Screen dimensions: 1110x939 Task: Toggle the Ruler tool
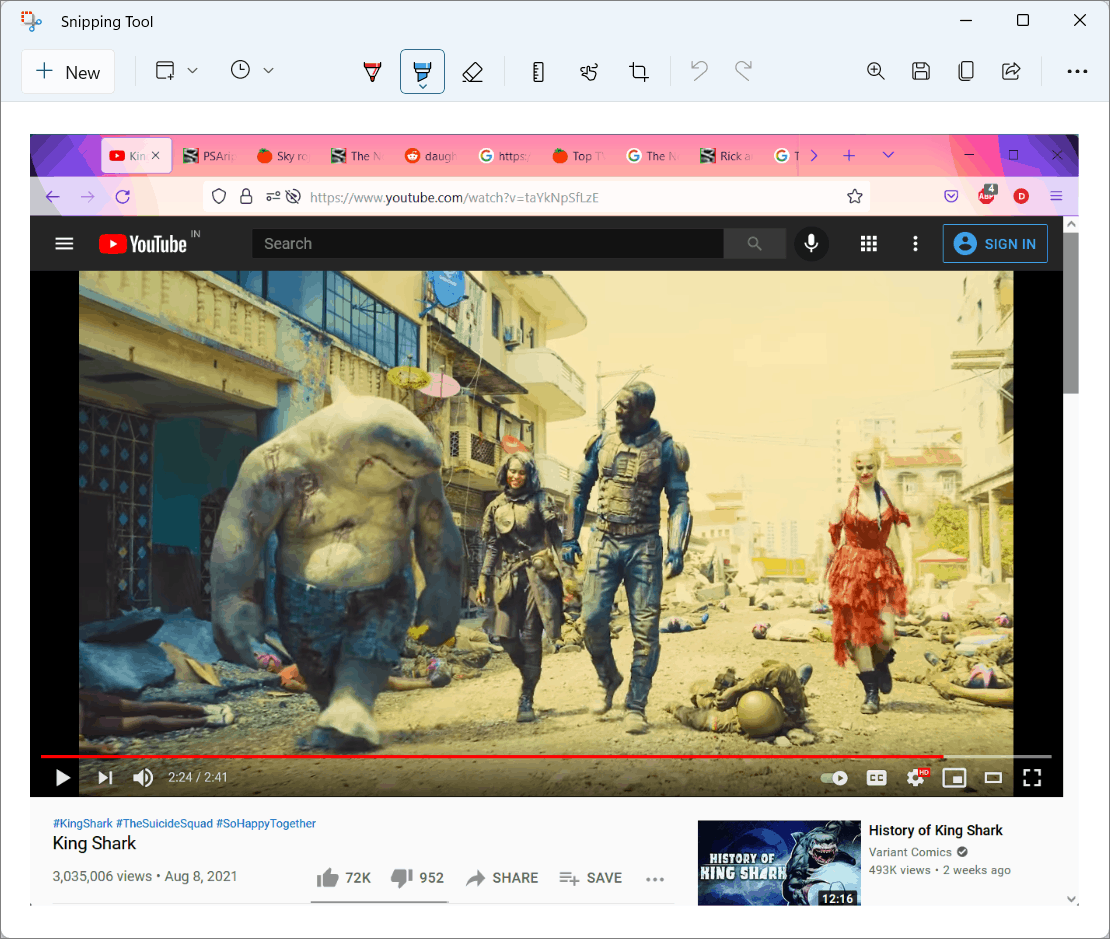538,72
